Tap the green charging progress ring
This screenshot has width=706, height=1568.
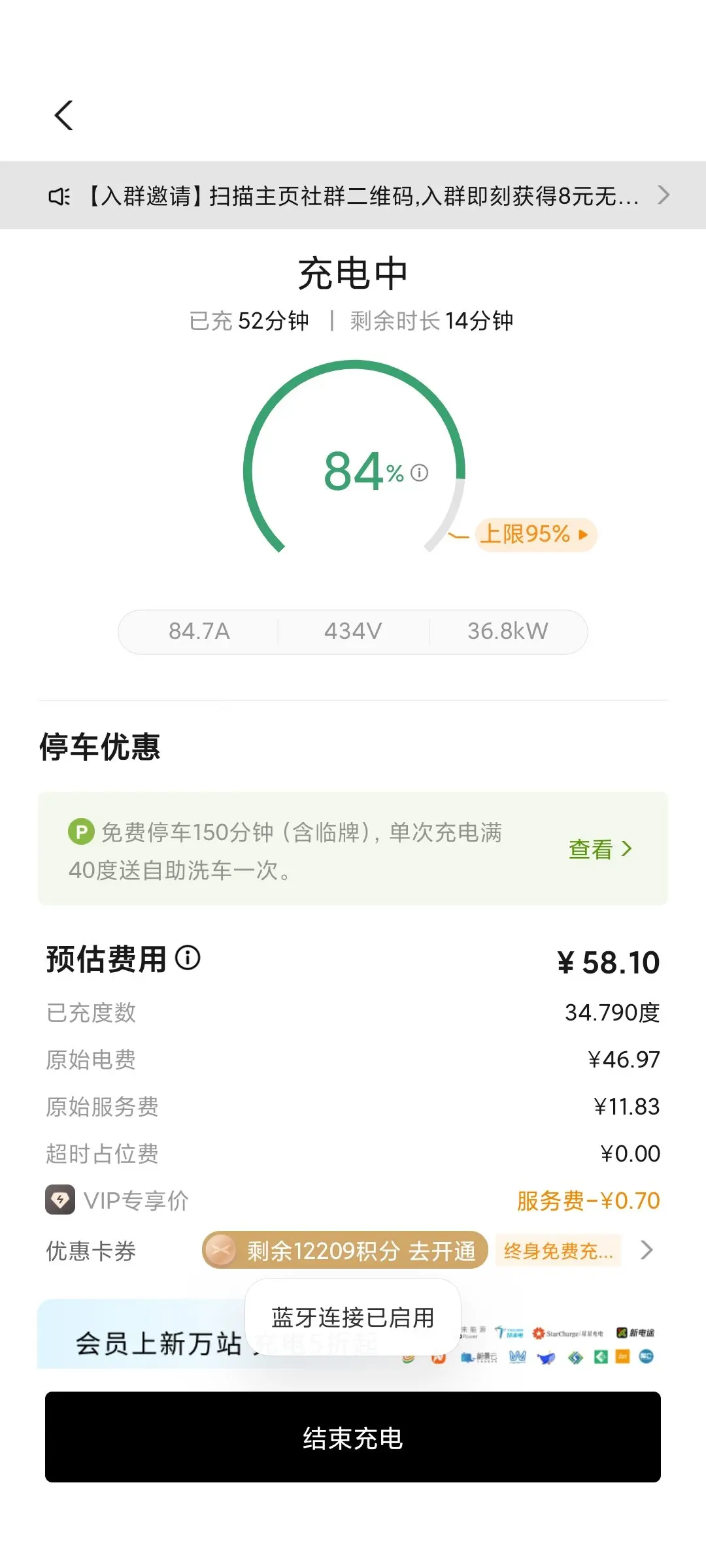(x=354, y=457)
